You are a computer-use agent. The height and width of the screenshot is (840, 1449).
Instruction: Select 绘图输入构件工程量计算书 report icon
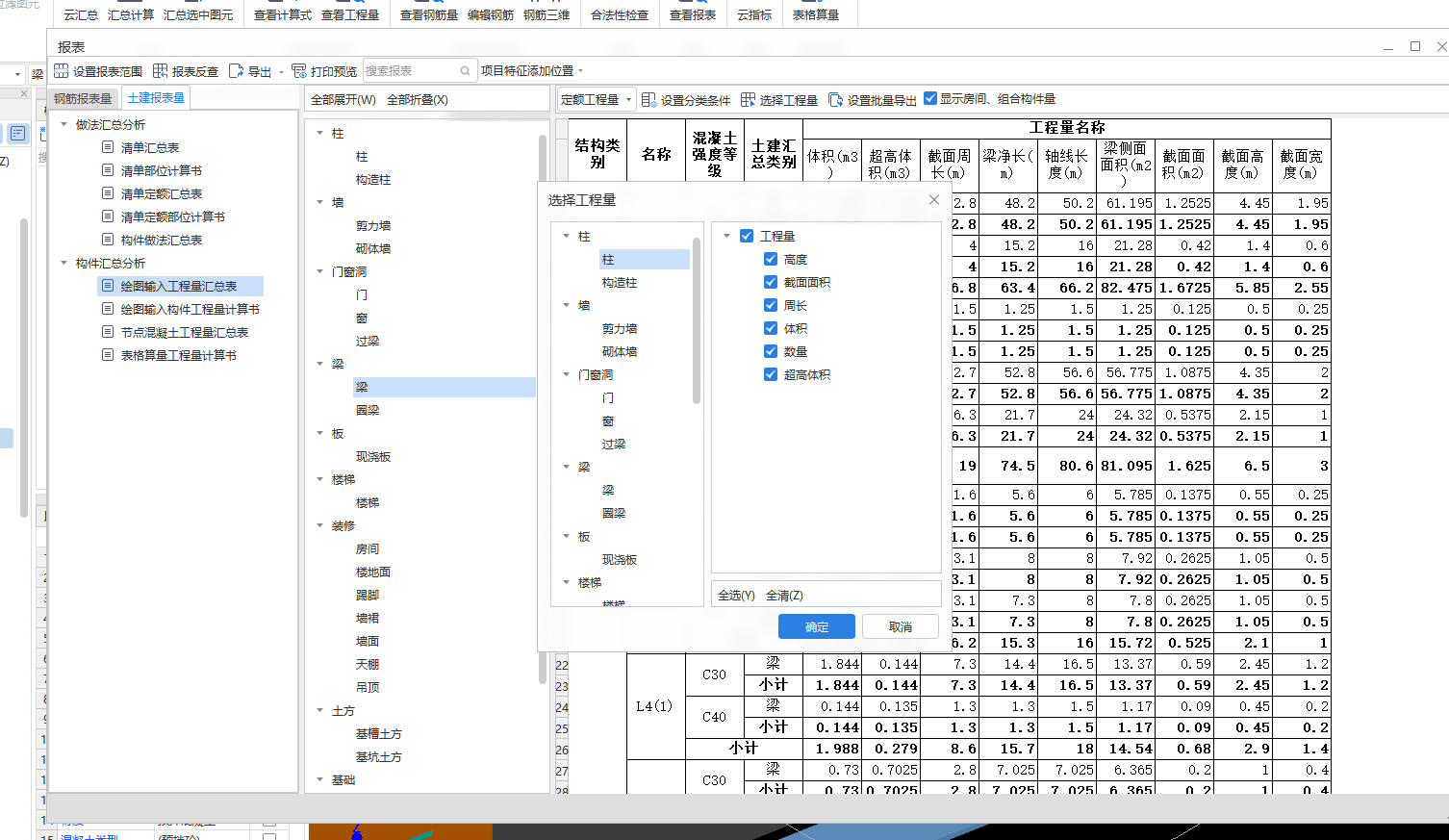pos(108,309)
